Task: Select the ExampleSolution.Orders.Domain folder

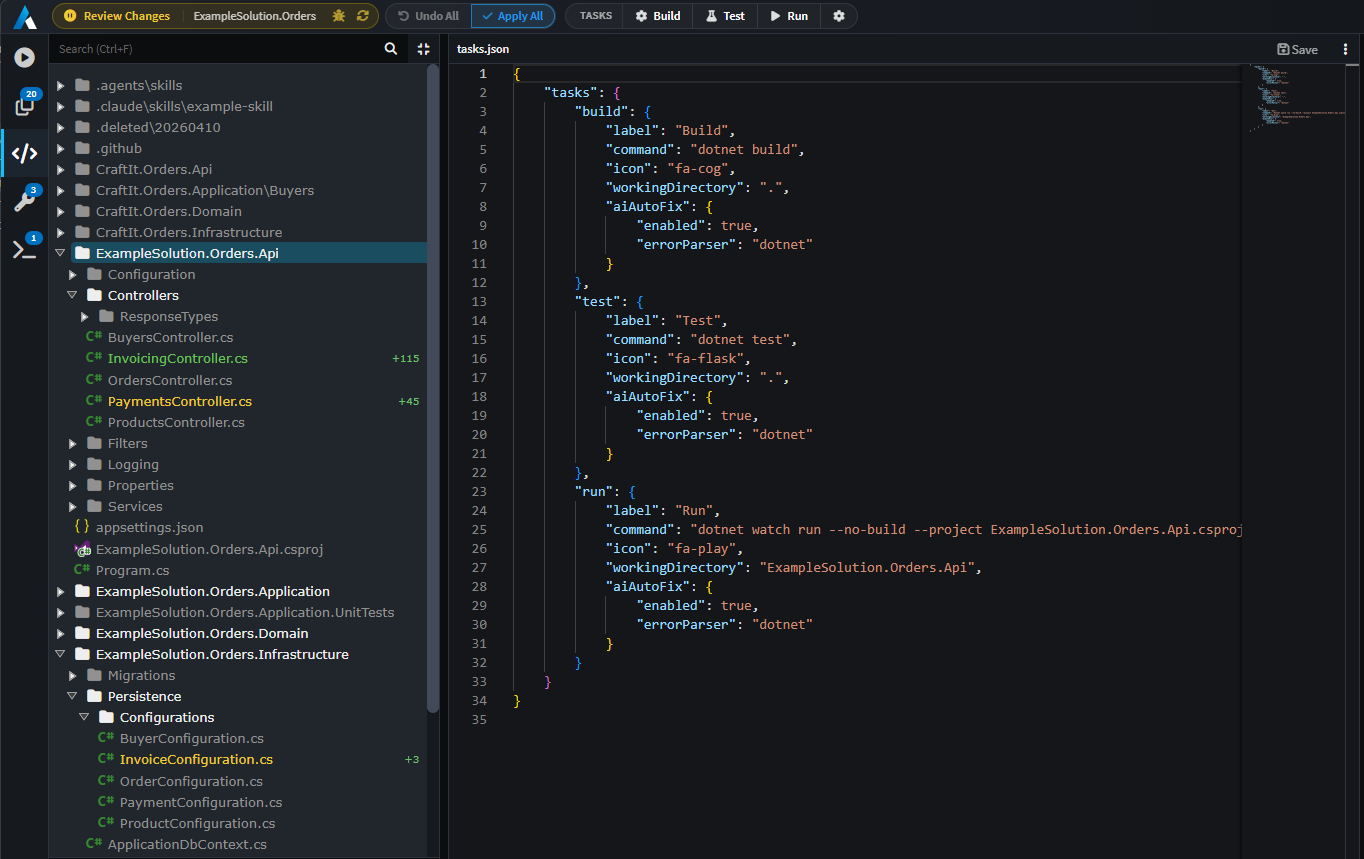Action: pos(202,633)
